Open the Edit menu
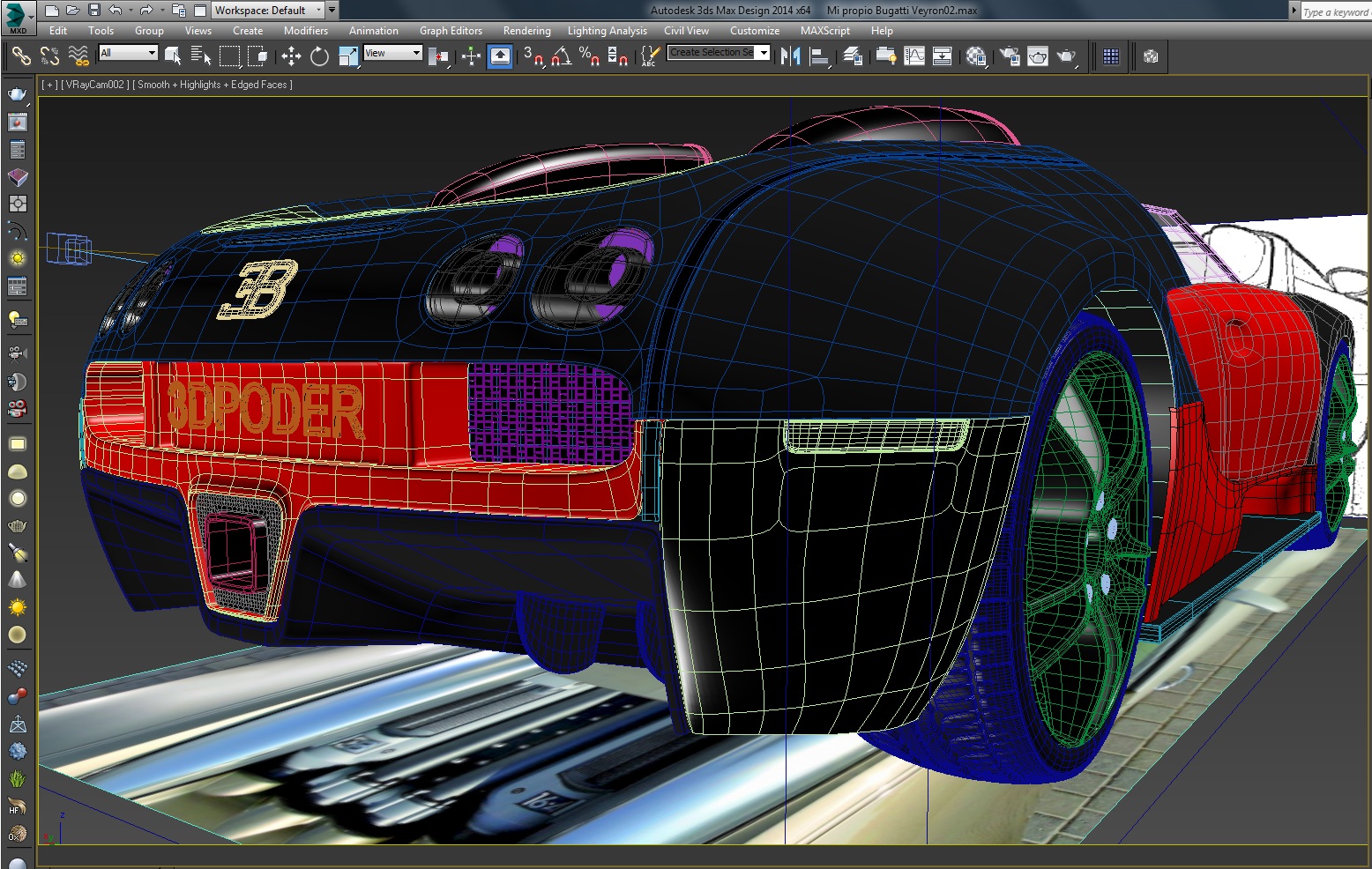Viewport: 1372px width, 869px height. (58, 31)
